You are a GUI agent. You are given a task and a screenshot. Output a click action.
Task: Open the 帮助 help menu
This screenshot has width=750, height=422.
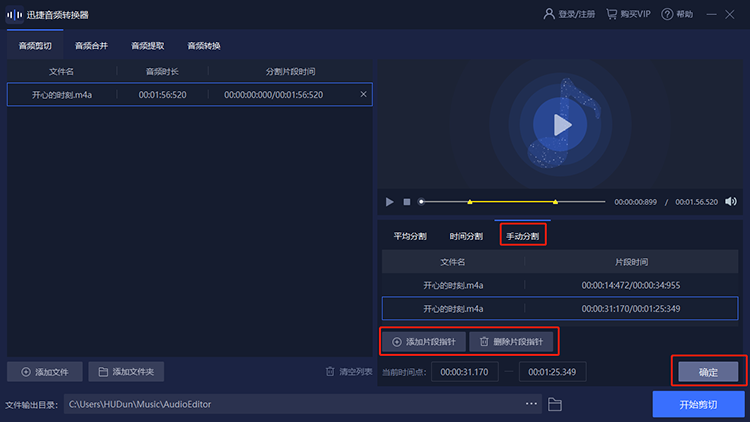pyautogui.click(x=677, y=14)
